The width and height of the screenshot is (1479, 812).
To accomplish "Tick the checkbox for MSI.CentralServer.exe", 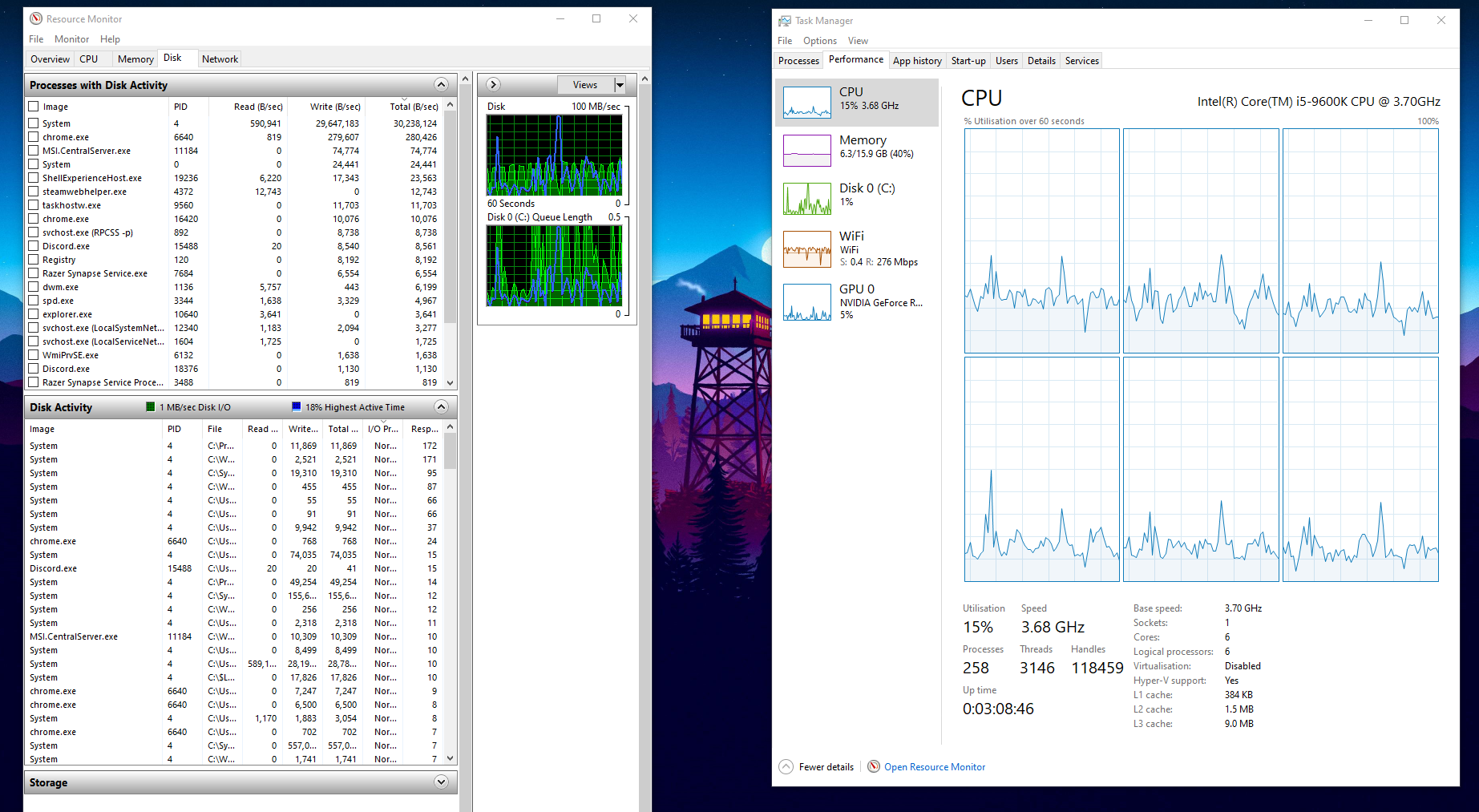I will [x=34, y=151].
